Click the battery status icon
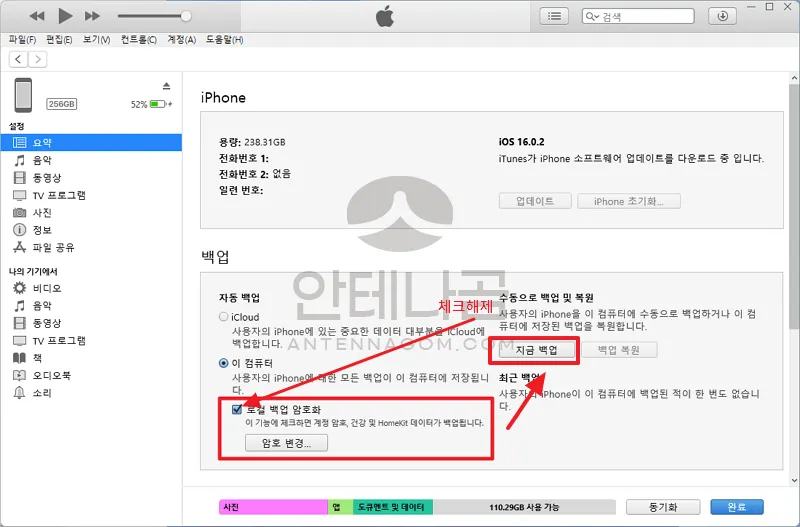The height and width of the screenshot is (527, 800). coord(161,104)
